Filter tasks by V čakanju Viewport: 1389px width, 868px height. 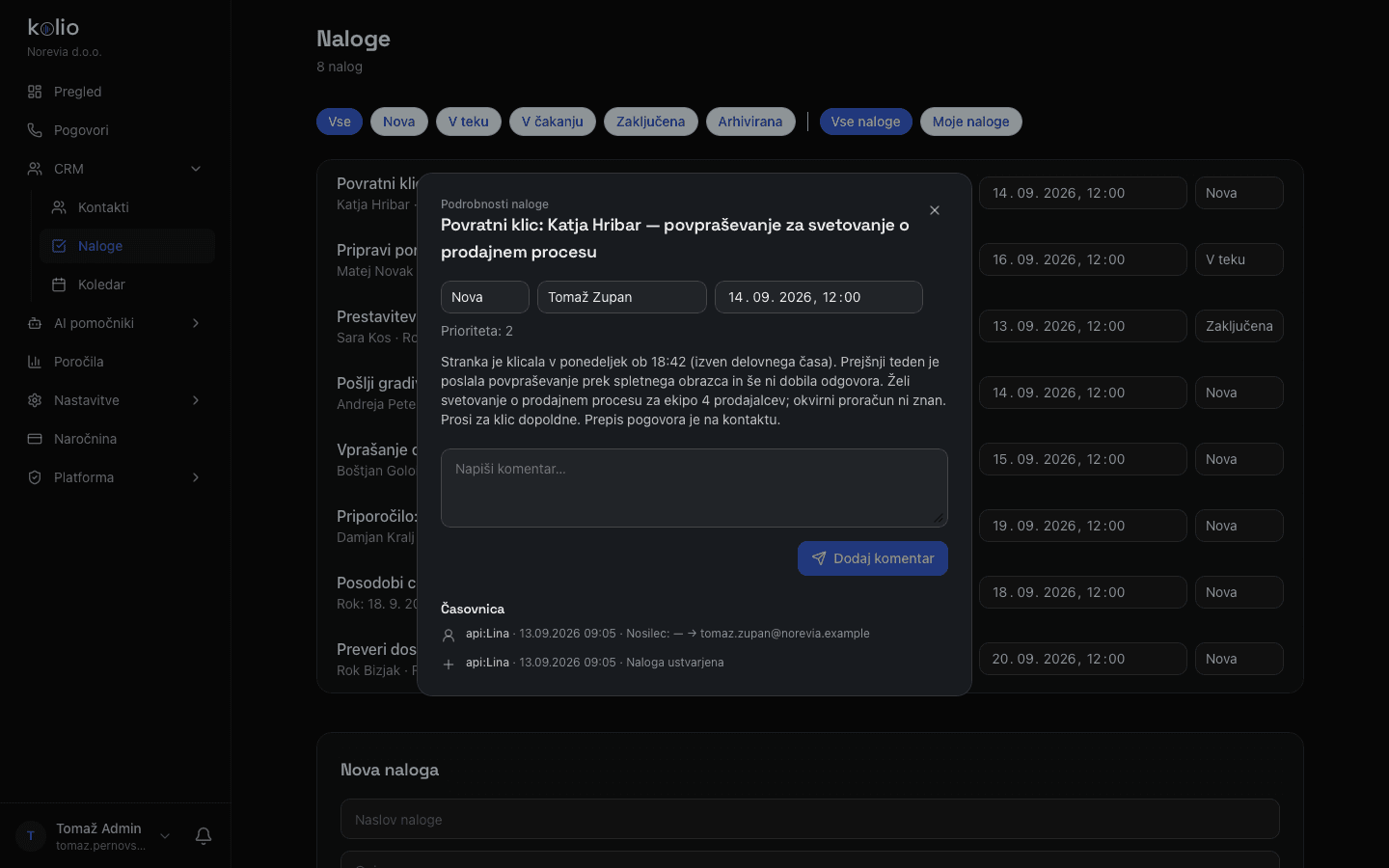click(x=553, y=122)
